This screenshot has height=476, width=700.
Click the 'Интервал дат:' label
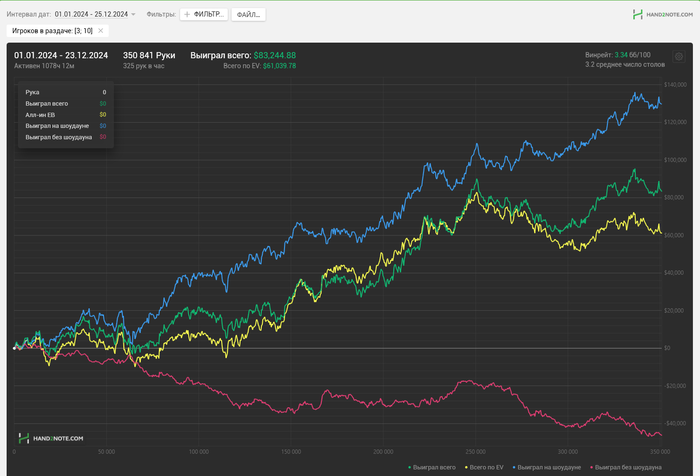pyautogui.click(x=29, y=14)
